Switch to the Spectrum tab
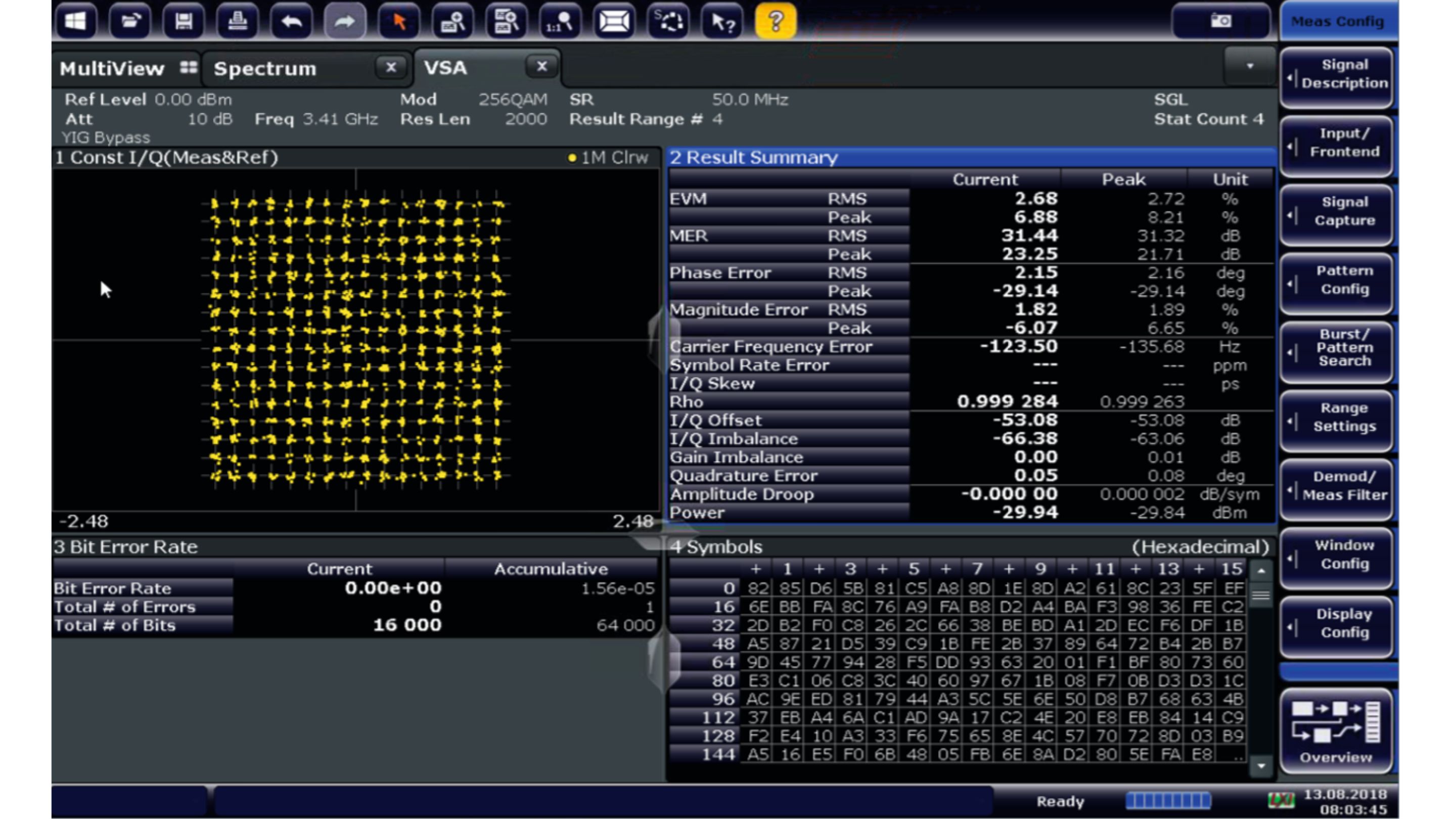The height and width of the screenshot is (819, 1456). click(265, 68)
